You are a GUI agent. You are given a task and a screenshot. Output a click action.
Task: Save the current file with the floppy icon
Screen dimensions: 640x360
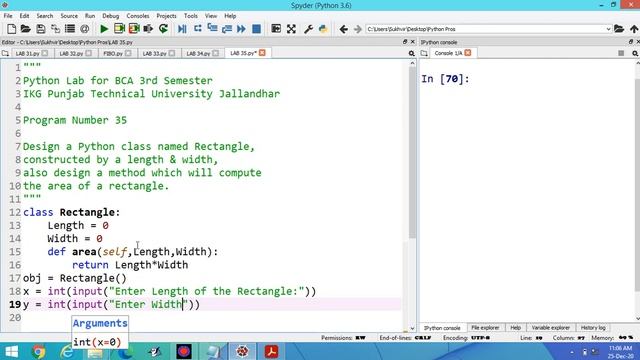pos(40,29)
